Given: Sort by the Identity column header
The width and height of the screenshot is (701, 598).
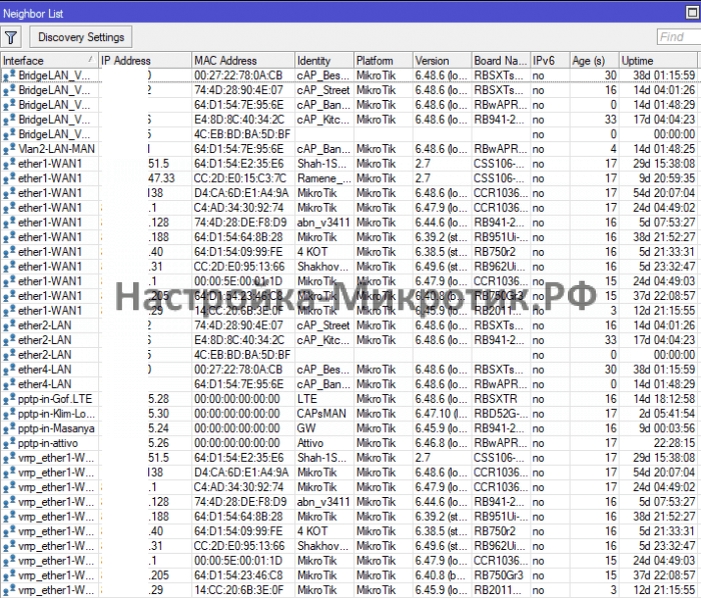Looking at the screenshot, I should pos(324,60).
